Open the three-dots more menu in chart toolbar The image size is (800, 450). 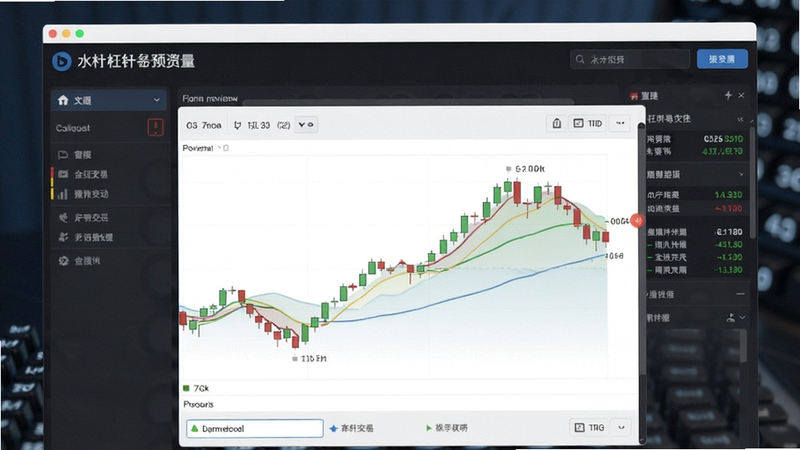point(620,123)
